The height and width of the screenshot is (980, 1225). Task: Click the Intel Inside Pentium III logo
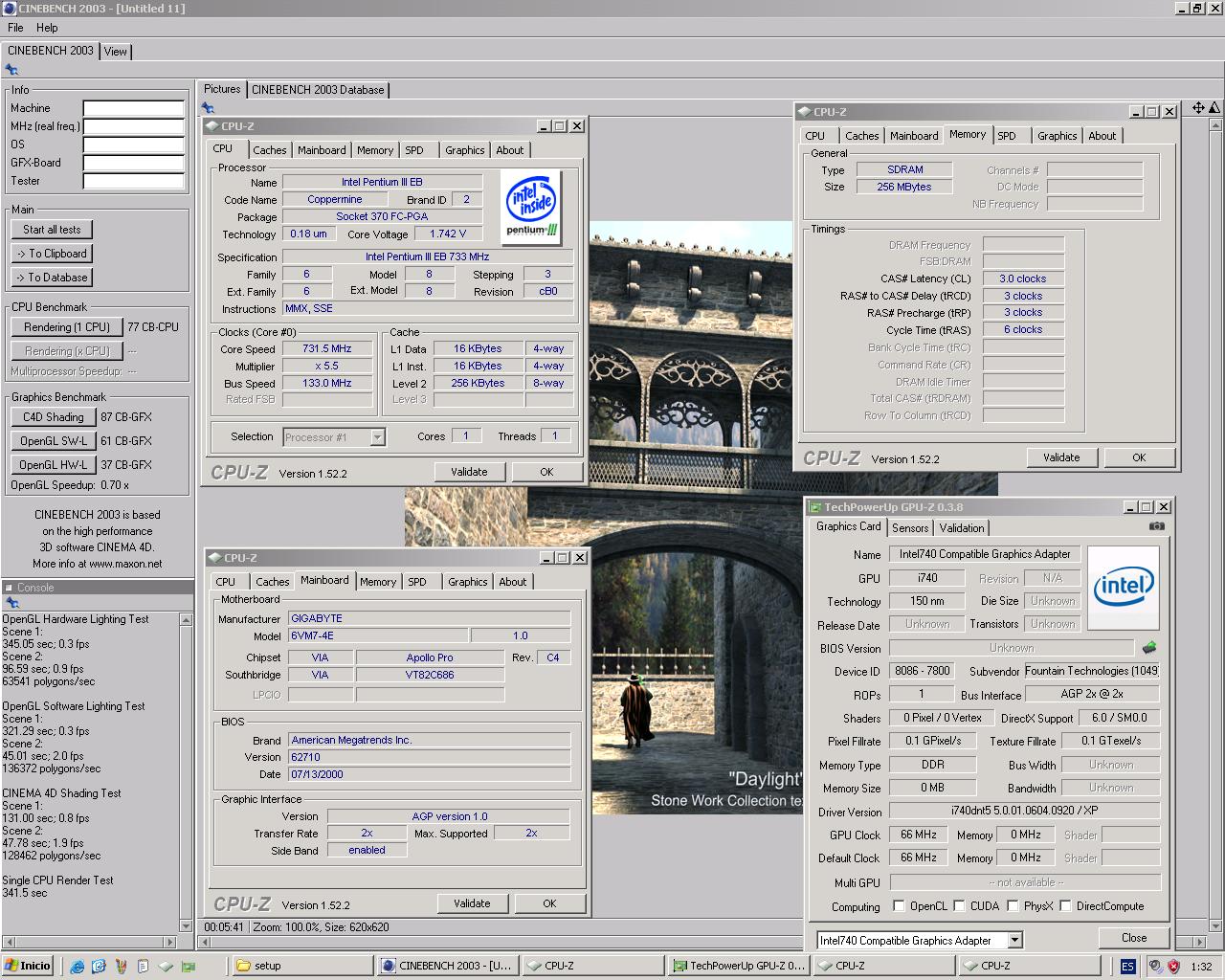point(531,208)
